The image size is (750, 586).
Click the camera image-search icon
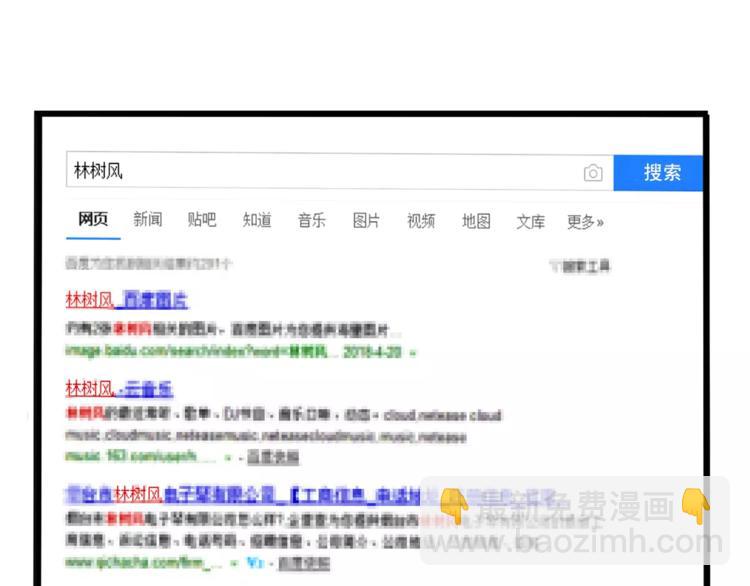(593, 173)
